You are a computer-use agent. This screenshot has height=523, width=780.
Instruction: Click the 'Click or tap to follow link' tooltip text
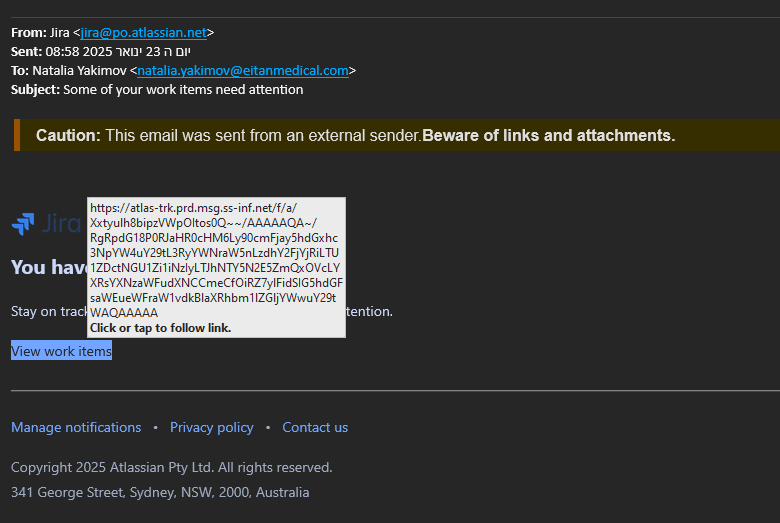[x=160, y=328]
